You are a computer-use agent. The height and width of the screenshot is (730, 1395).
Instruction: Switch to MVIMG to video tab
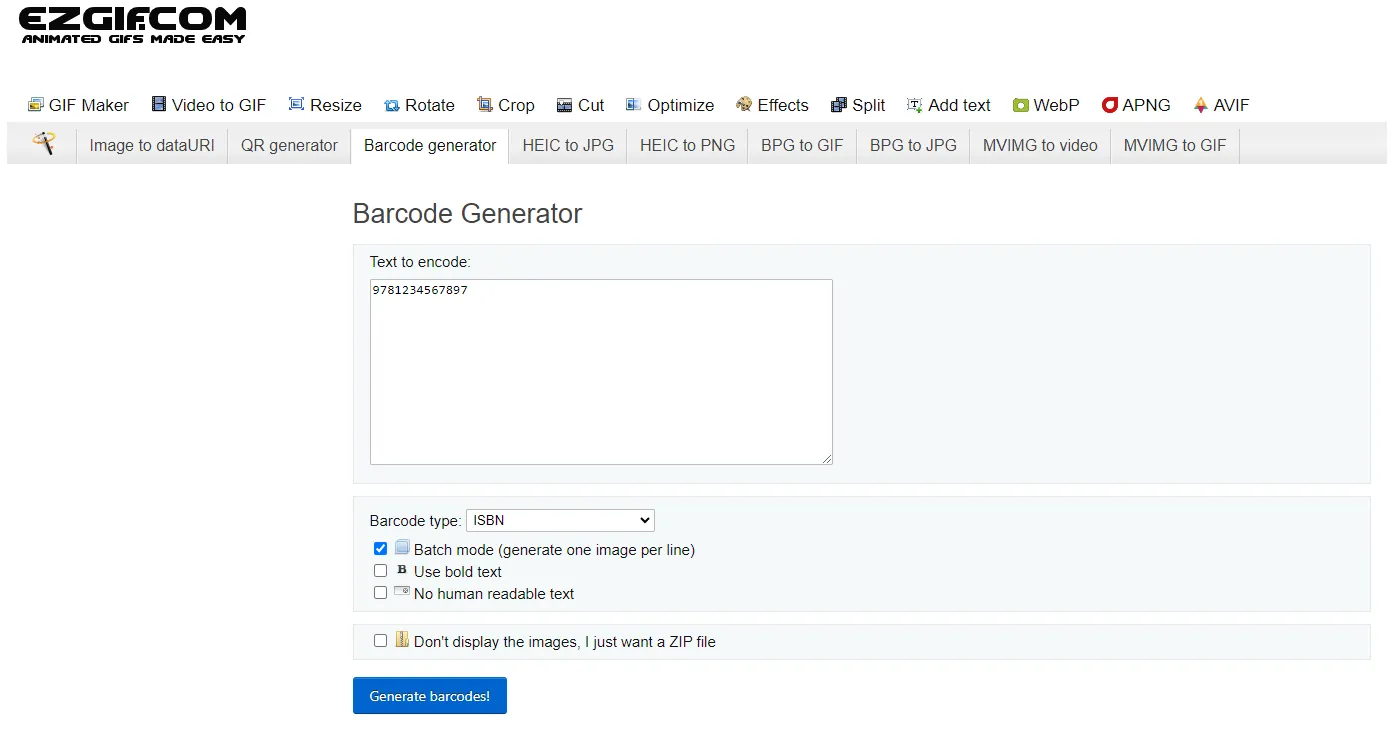pyautogui.click(x=1040, y=145)
